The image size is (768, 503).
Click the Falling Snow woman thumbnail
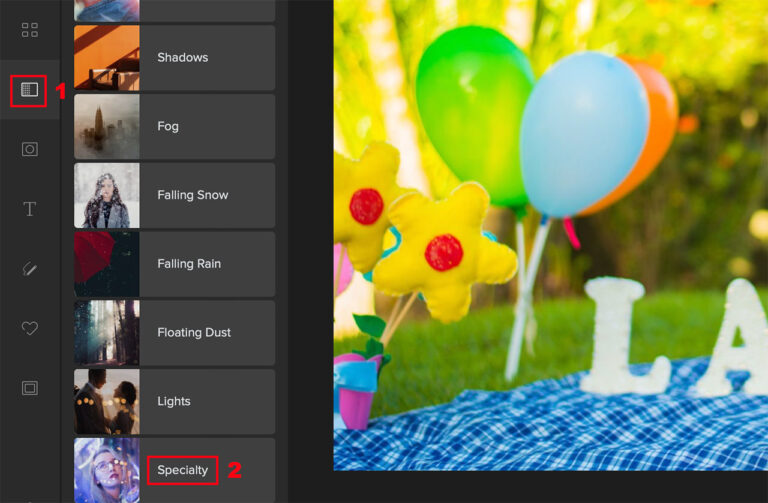tap(107, 195)
